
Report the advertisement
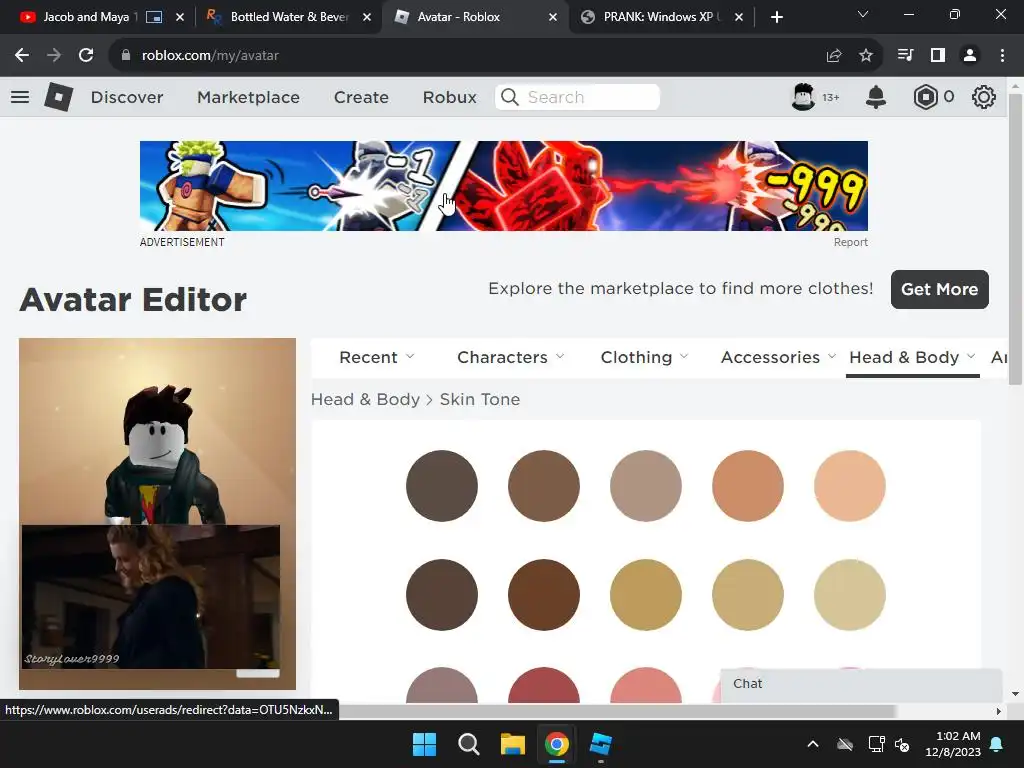point(850,242)
